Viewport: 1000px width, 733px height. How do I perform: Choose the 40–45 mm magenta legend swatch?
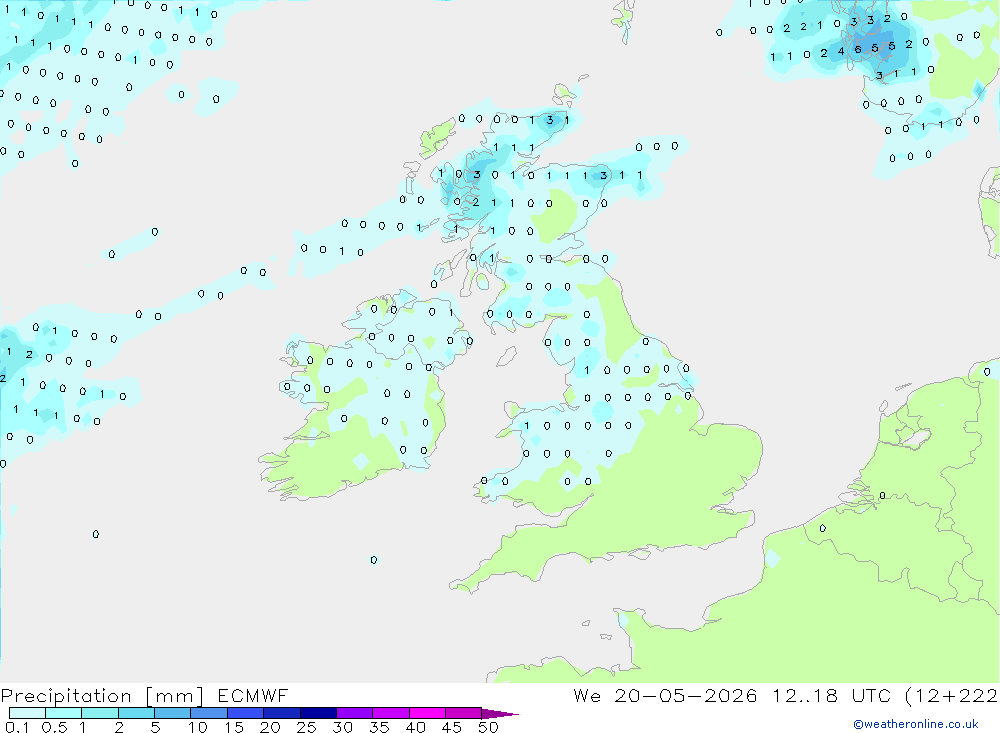[x=427, y=713]
